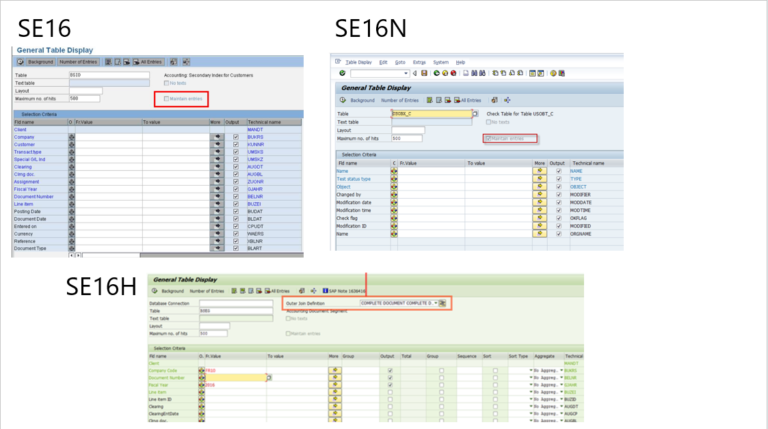Viewport: 768px width, 429px height.
Task: Click Find binoculars icon in SE16N toolbar
Action: pyautogui.click(x=474, y=73)
